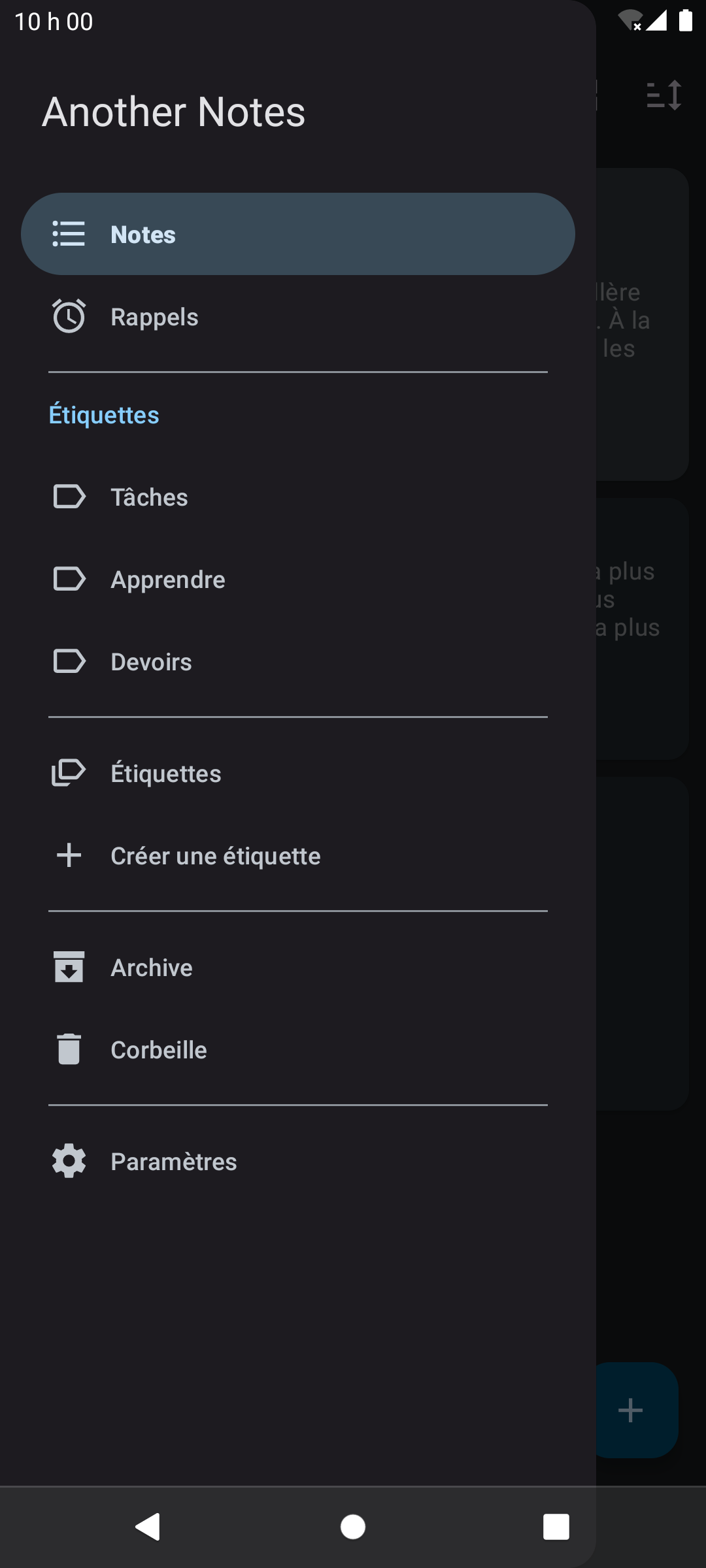This screenshot has width=706, height=1568.
Task: Go to Paramètres
Action: 173,1162
